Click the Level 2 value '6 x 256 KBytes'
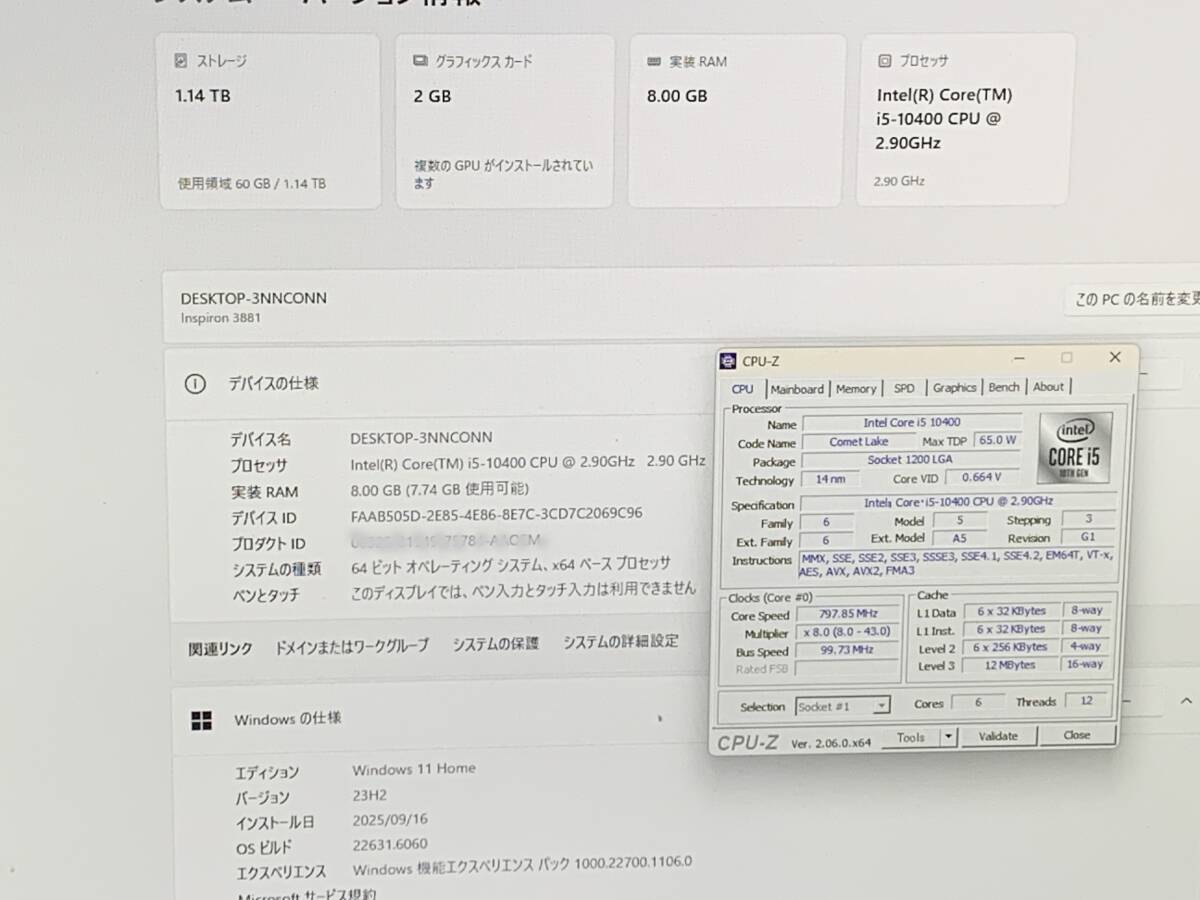This screenshot has height=900, width=1200. 1010,647
